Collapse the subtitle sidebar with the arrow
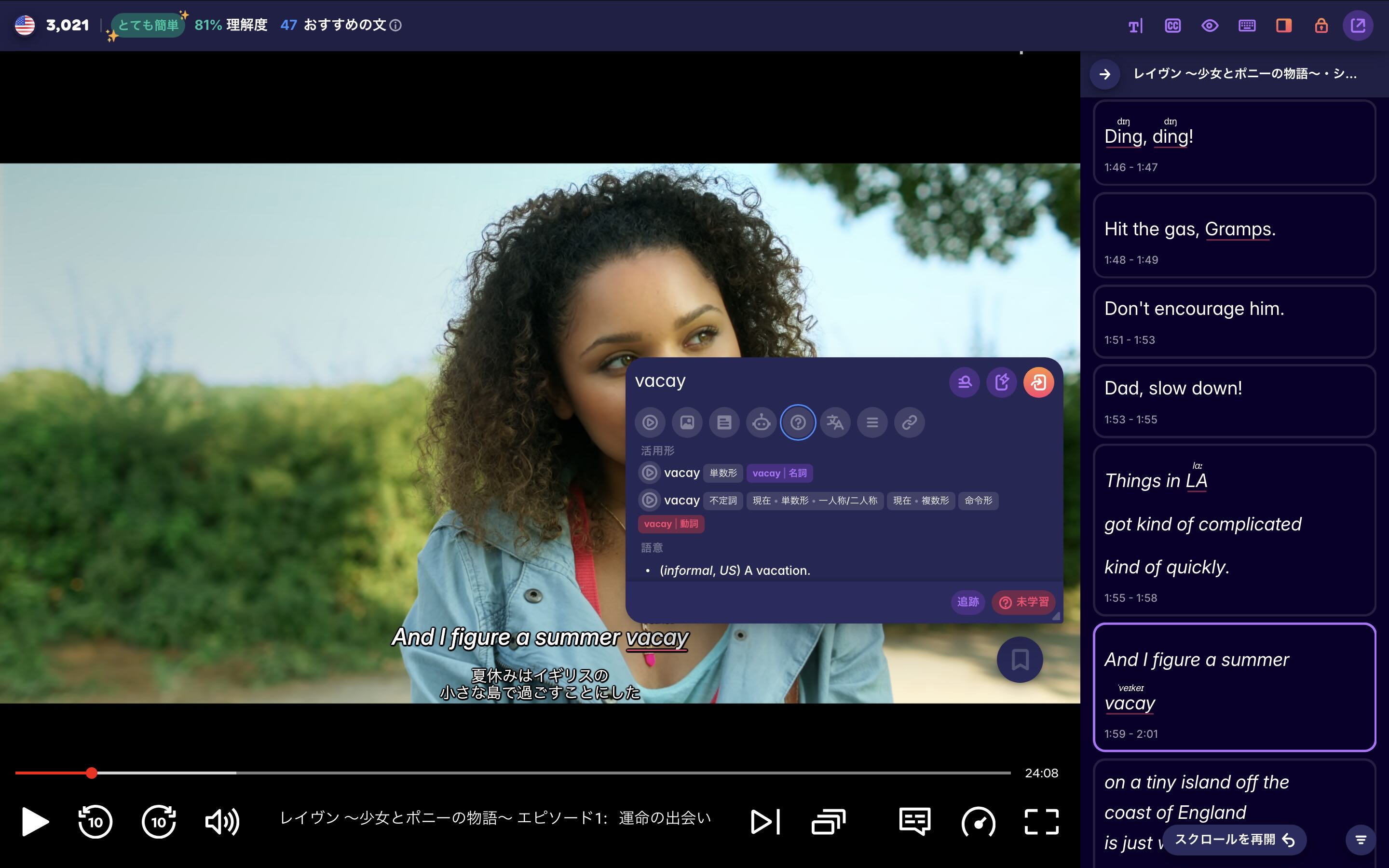Screen dimensions: 1389x868 coord(1105,74)
